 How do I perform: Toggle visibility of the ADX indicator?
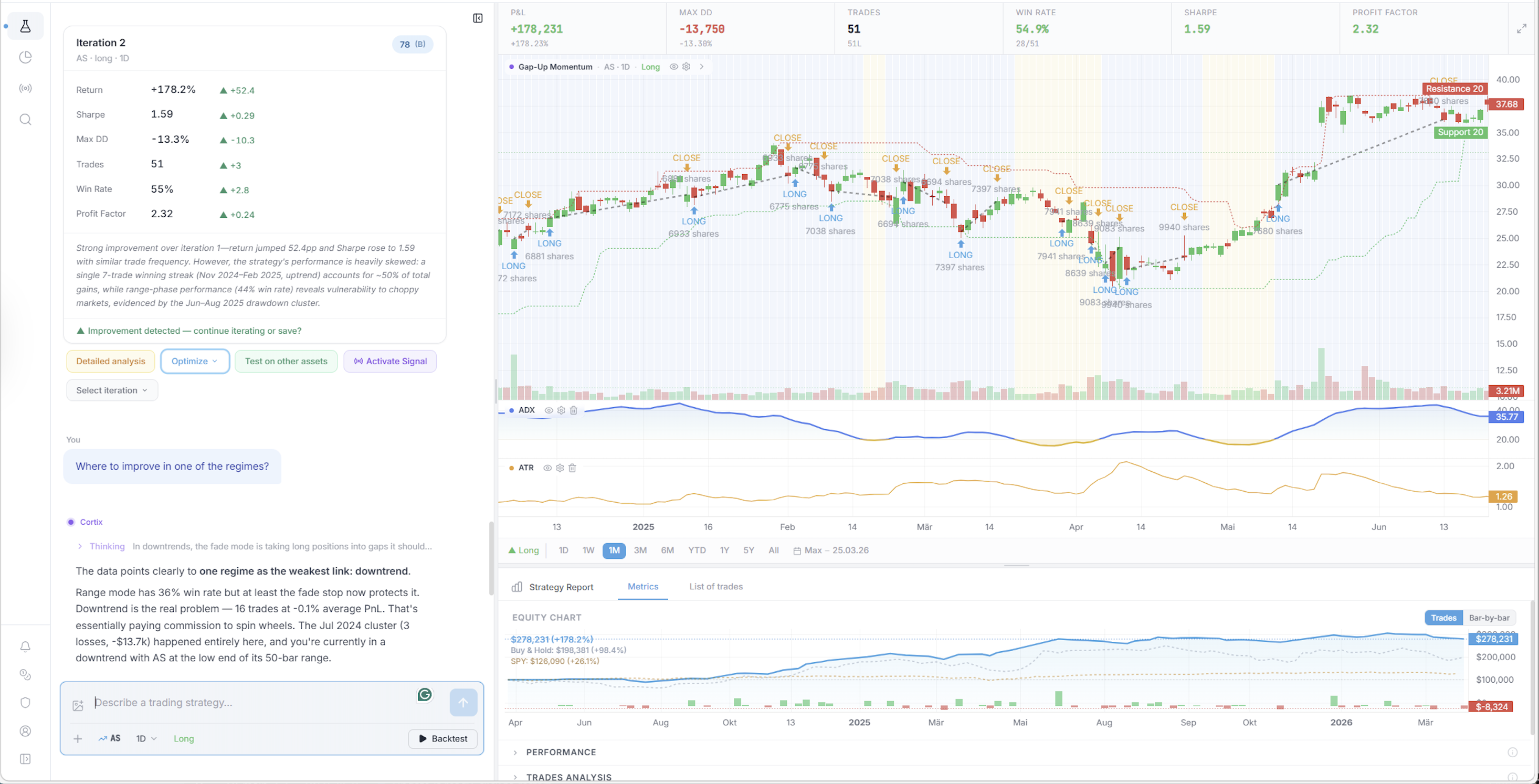click(x=549, y=410)
